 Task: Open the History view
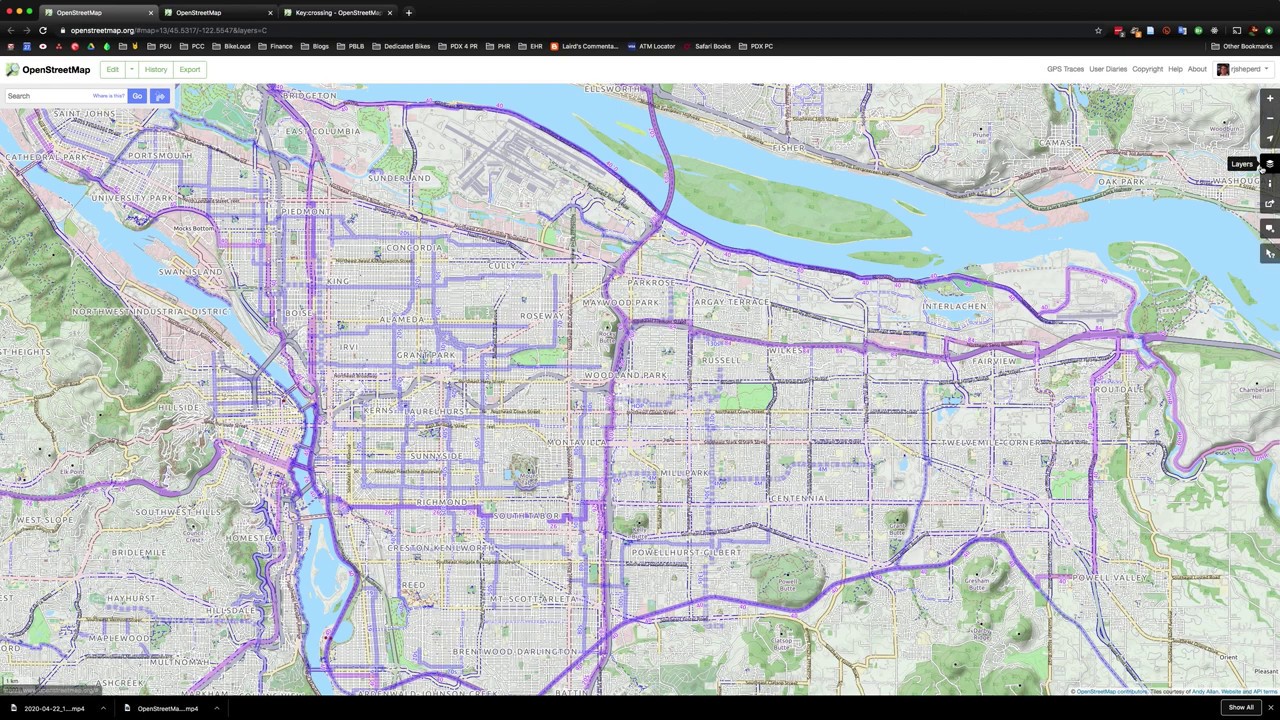coord(156,70)
